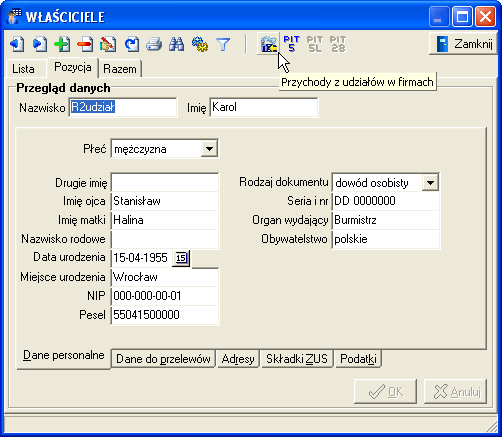Click the refresh document icon
The width and height of the screenshot is (502, 437).
[x=131, y=44]
